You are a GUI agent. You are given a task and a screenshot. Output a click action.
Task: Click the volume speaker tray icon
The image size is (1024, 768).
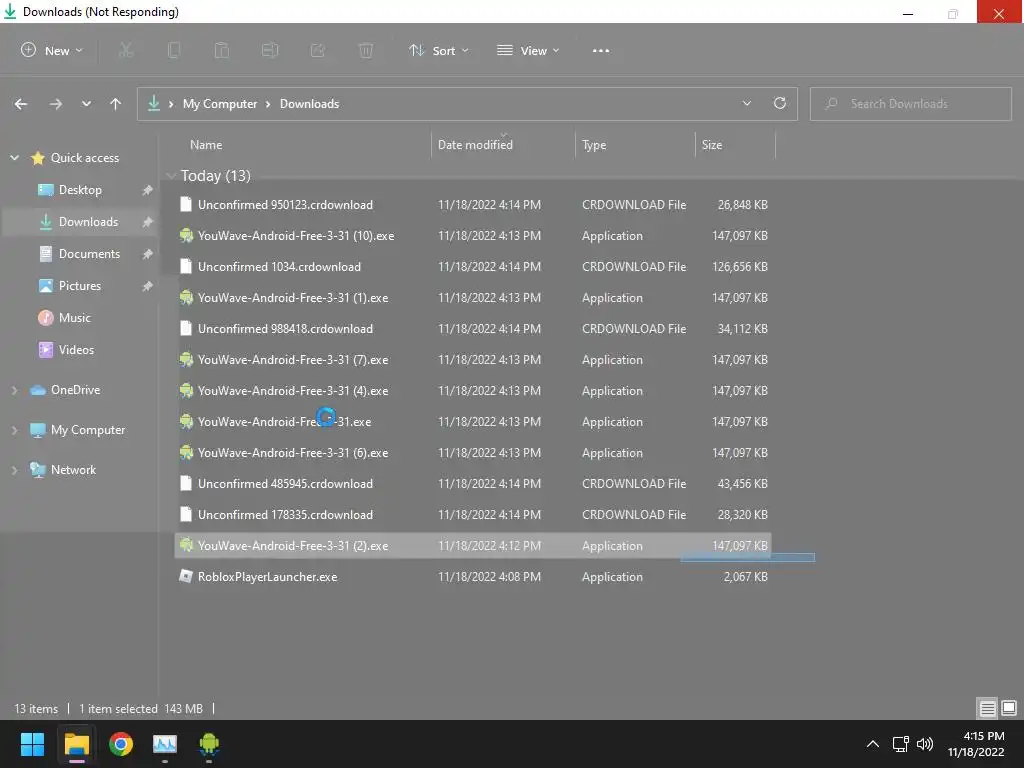click(x=925, y=744)
